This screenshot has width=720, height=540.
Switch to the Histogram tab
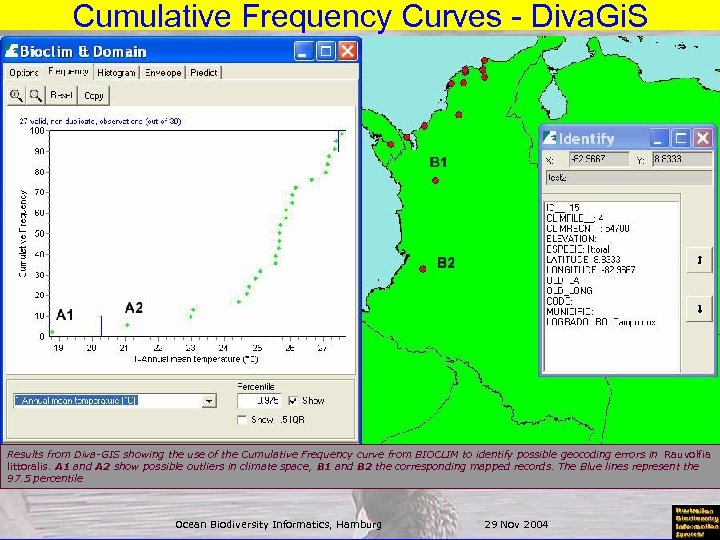(117, 73)
